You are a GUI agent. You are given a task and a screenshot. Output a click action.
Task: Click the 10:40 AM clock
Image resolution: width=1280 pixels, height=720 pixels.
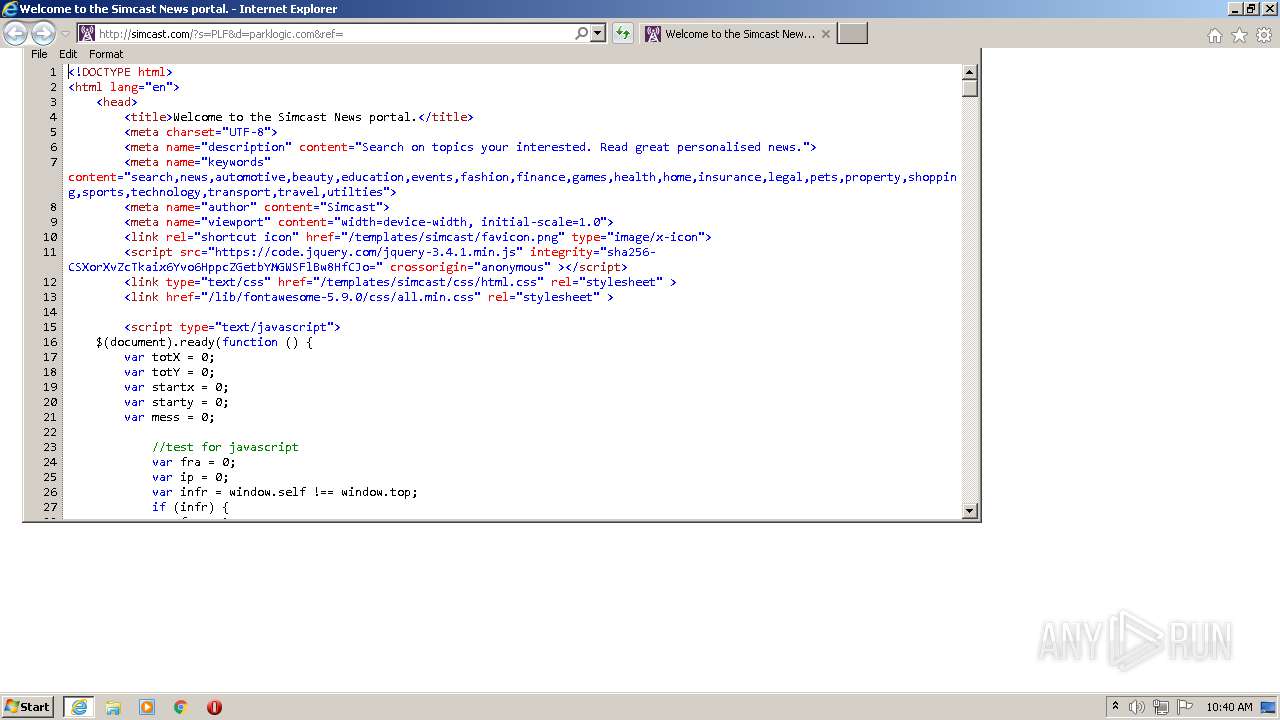tap(1229, 707)
